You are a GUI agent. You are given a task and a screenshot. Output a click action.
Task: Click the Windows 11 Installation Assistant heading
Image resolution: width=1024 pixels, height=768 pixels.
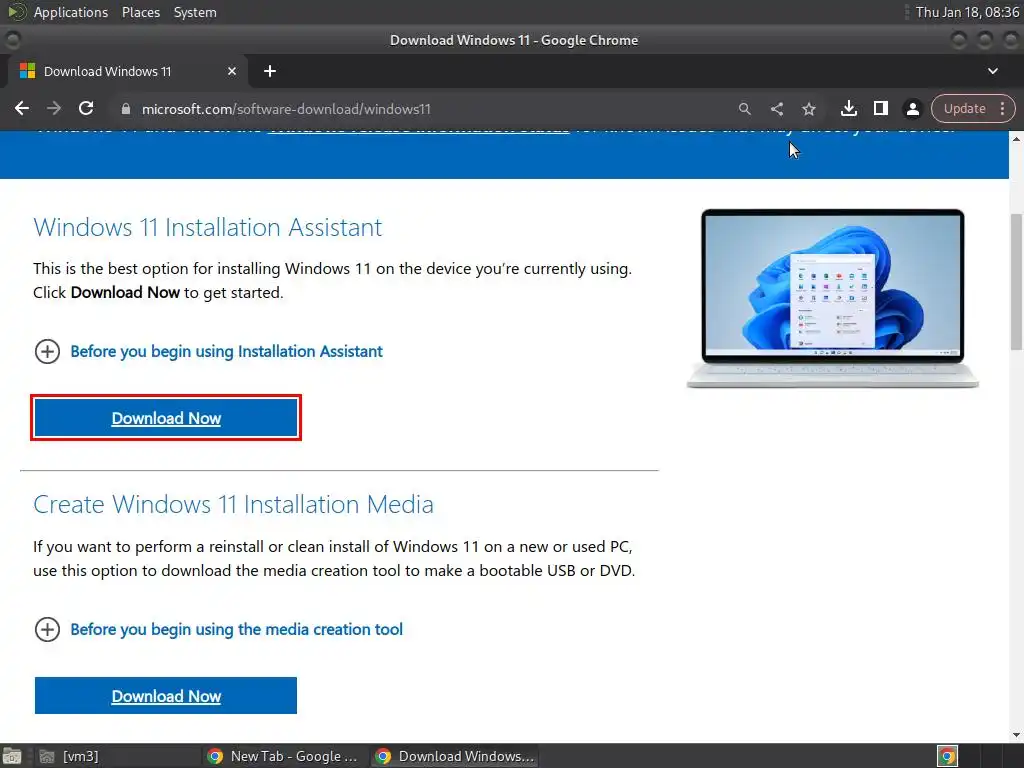[x=208, y=227]
